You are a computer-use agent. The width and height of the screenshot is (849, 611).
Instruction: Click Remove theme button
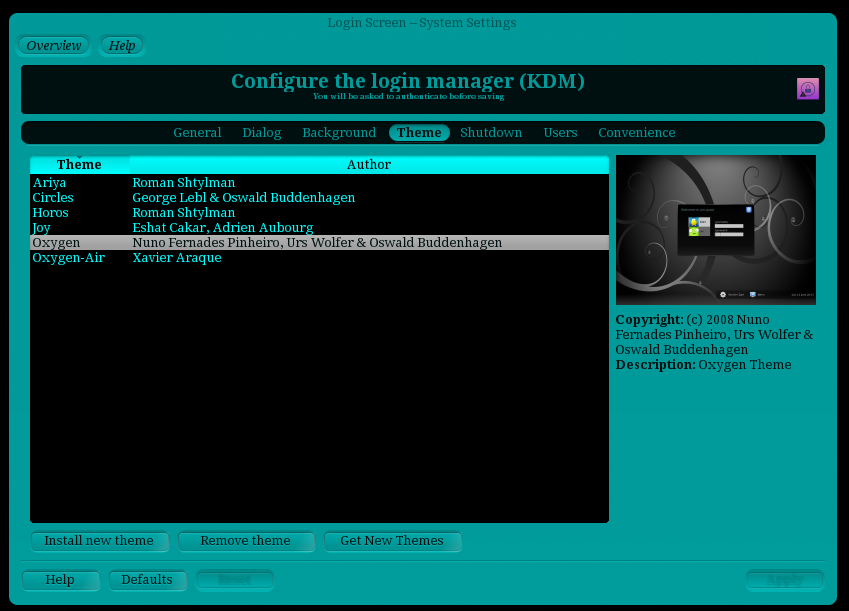coord(246,541)
